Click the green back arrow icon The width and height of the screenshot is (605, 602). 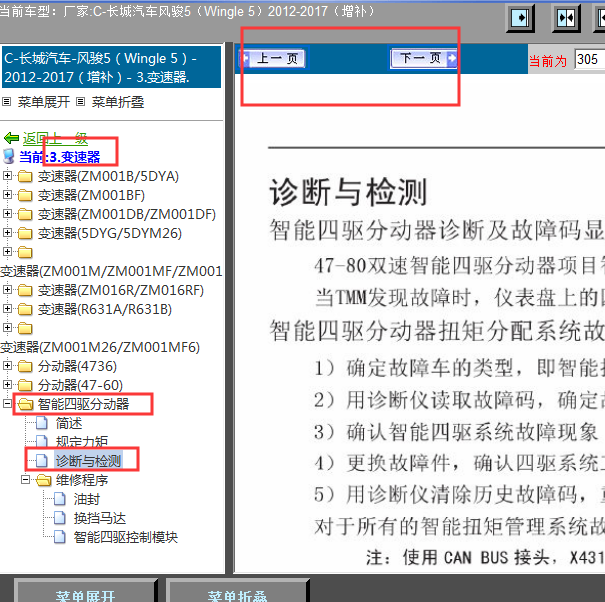click(x=11, y=138)
